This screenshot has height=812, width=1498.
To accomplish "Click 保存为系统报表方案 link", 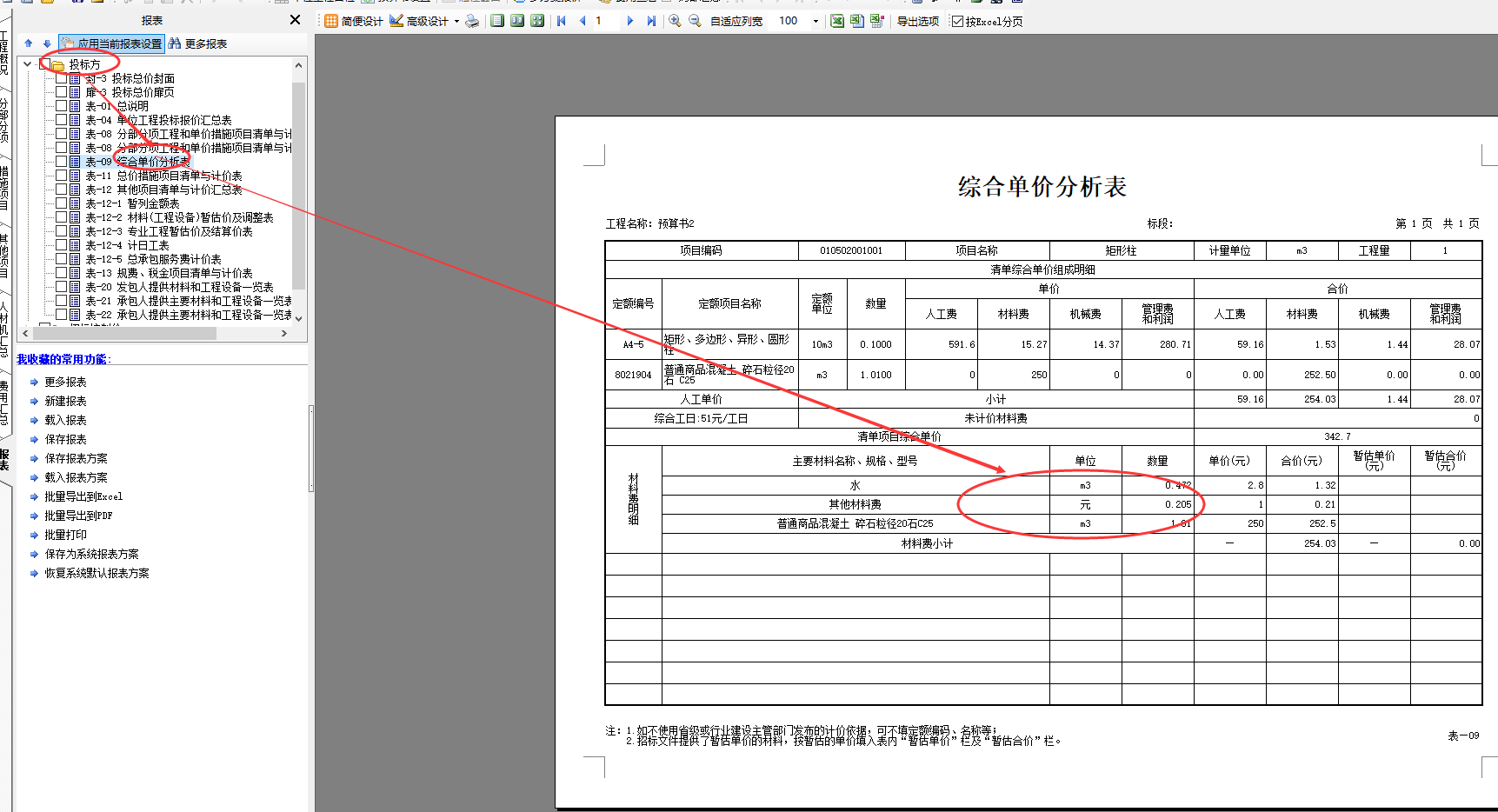I will [x=91, y=555].
